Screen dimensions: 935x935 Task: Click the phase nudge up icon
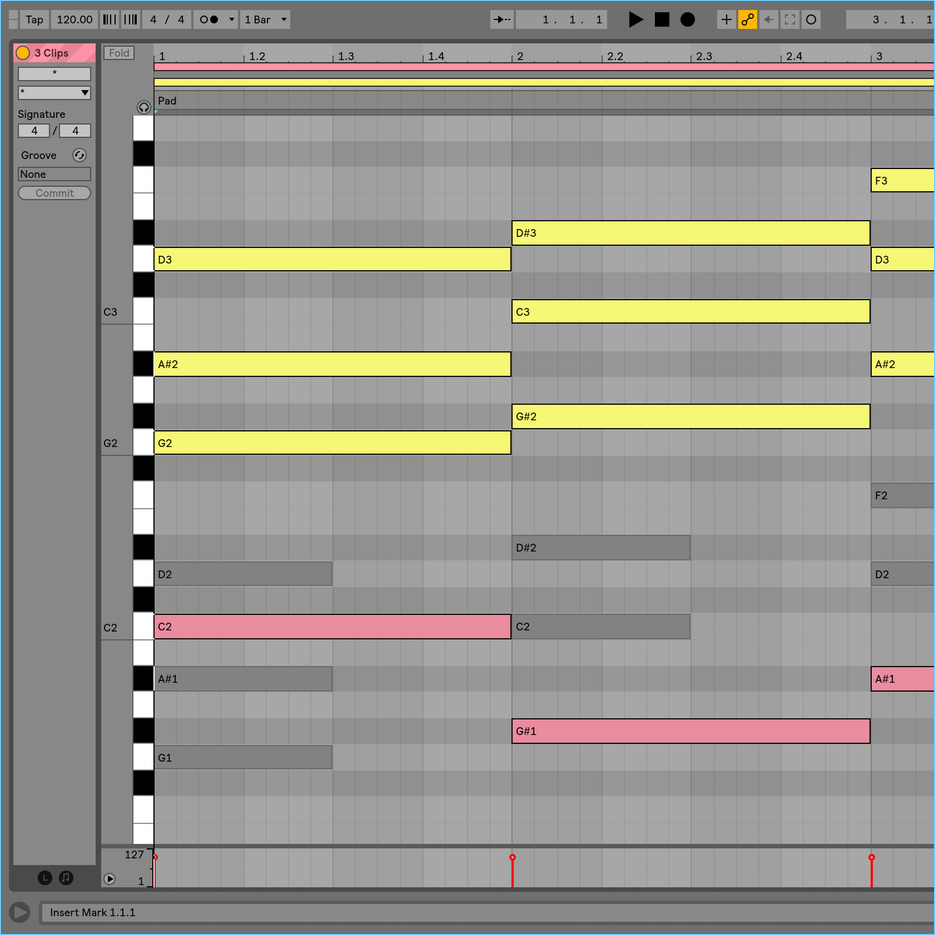click(x=131, y=20)
